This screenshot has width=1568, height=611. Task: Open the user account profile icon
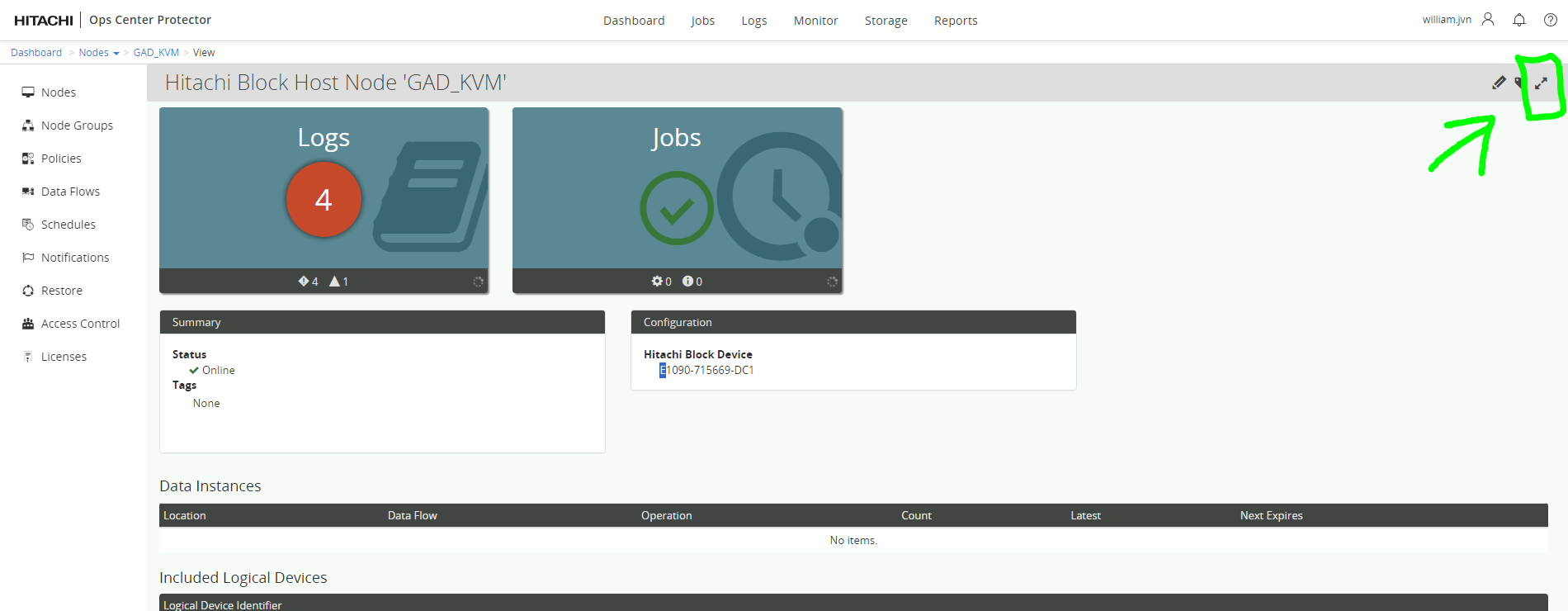1488,19
